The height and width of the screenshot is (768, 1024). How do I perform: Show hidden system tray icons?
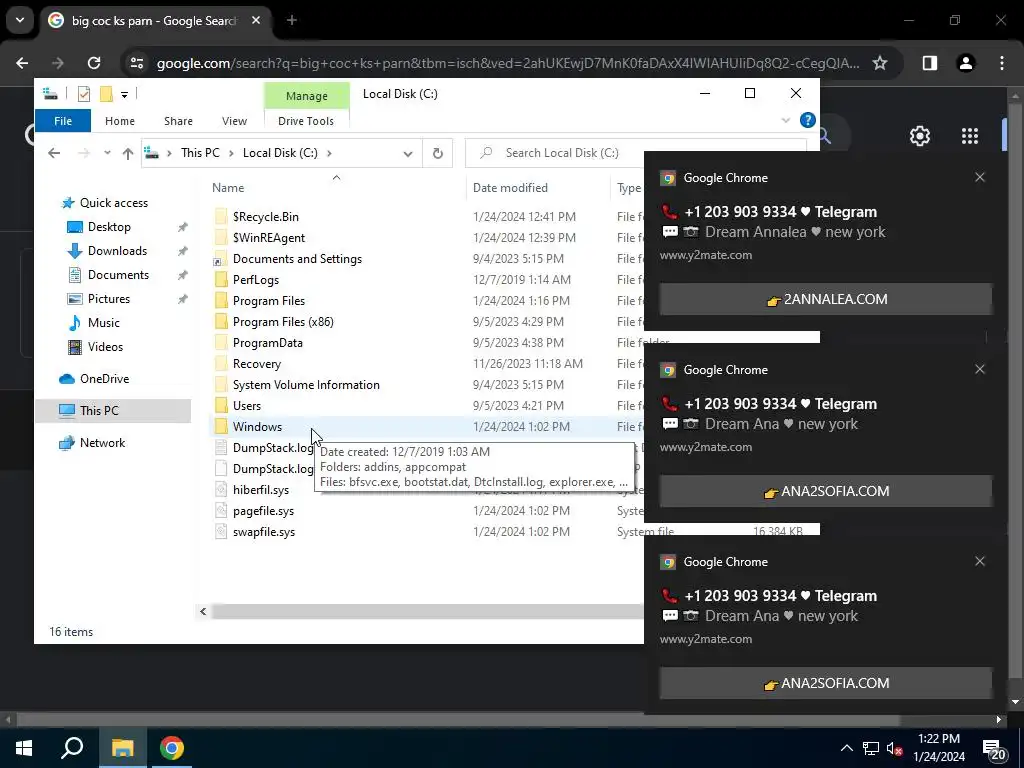click(846, 748)
